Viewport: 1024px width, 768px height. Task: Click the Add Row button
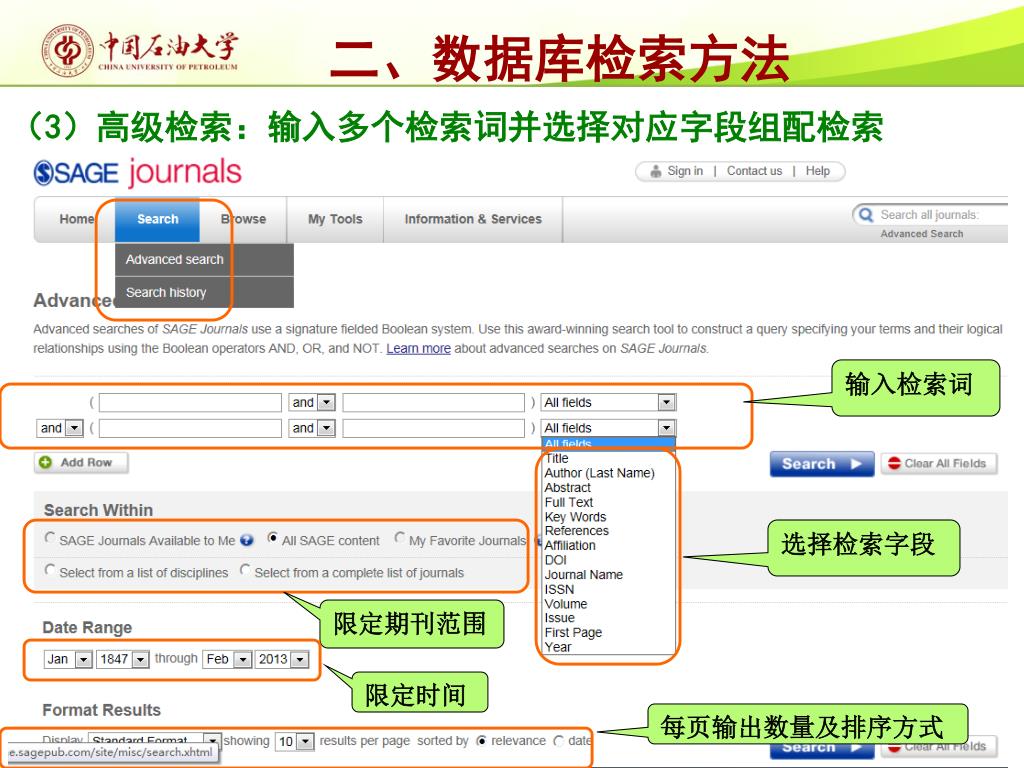click(81, 462)
